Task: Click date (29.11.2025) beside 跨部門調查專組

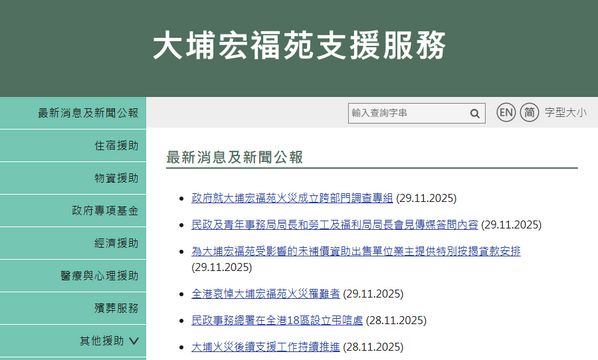Action: pos(426,198)
